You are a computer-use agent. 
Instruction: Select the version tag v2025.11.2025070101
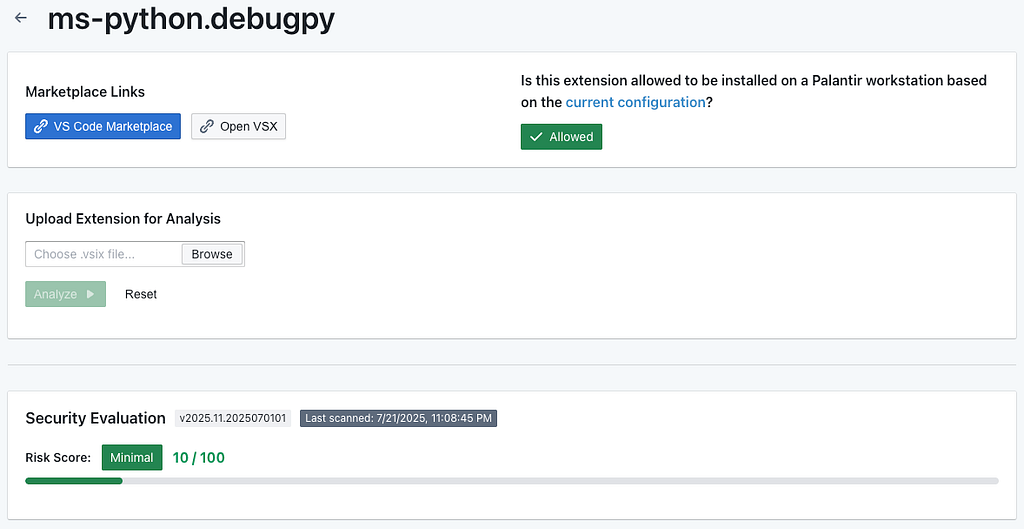[x=233, y=418]
